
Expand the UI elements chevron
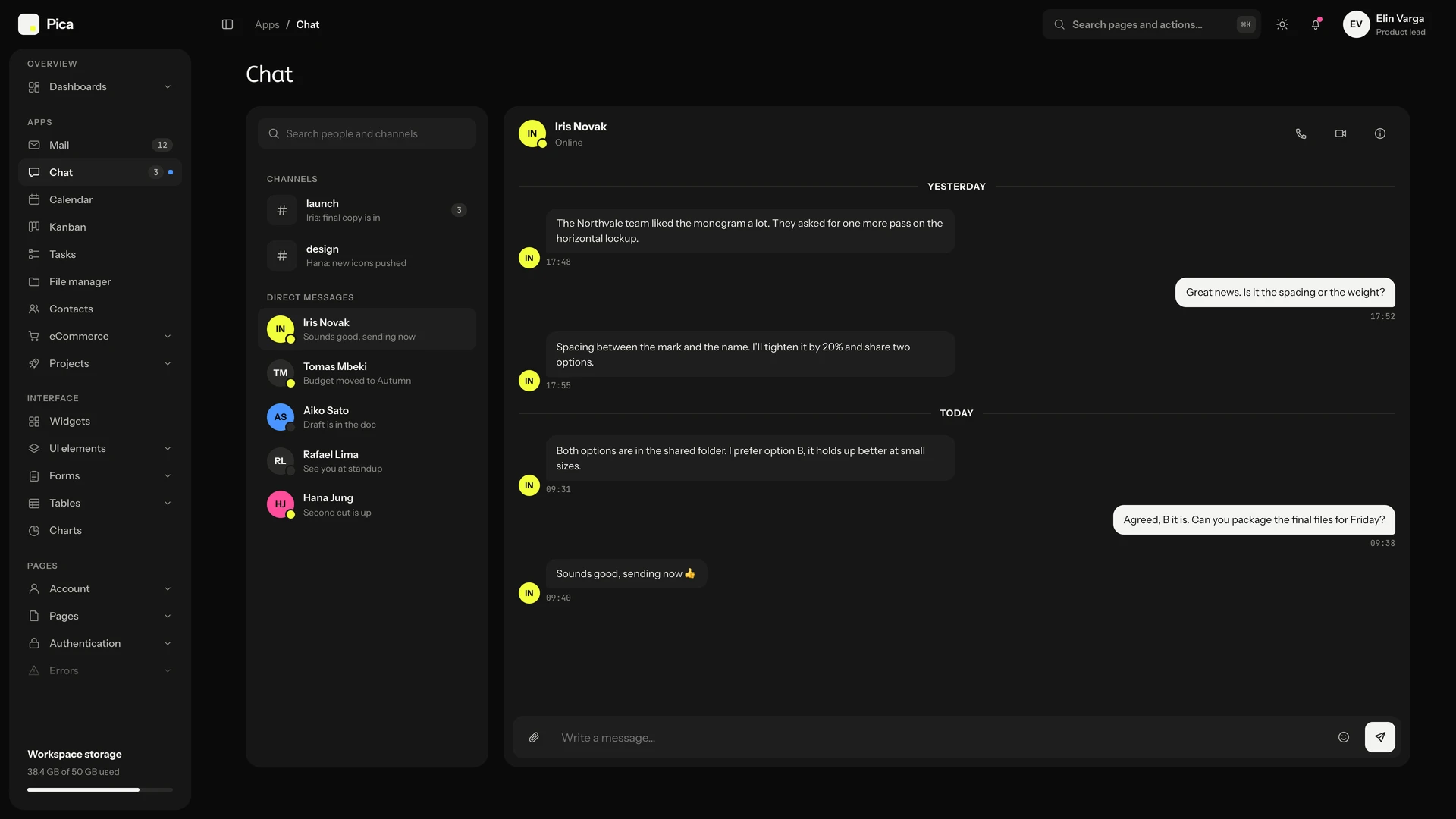[168, 448]
